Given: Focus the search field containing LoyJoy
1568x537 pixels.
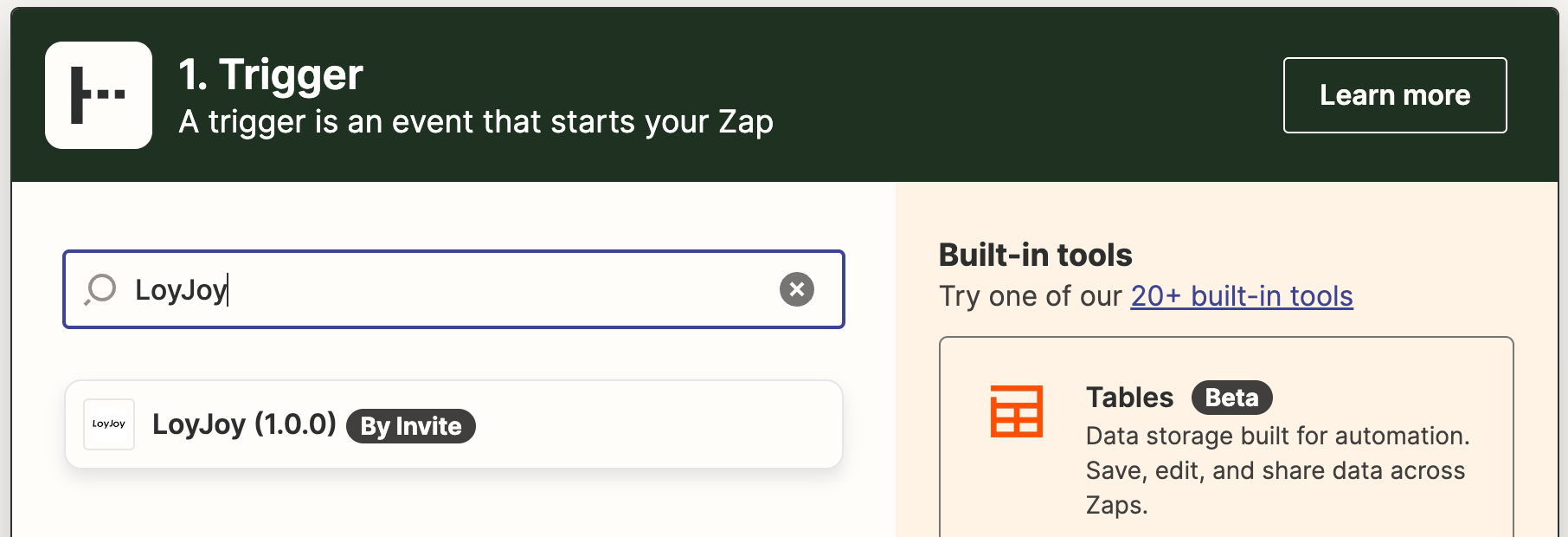Looking at the screenshot, I should (485, 289).
